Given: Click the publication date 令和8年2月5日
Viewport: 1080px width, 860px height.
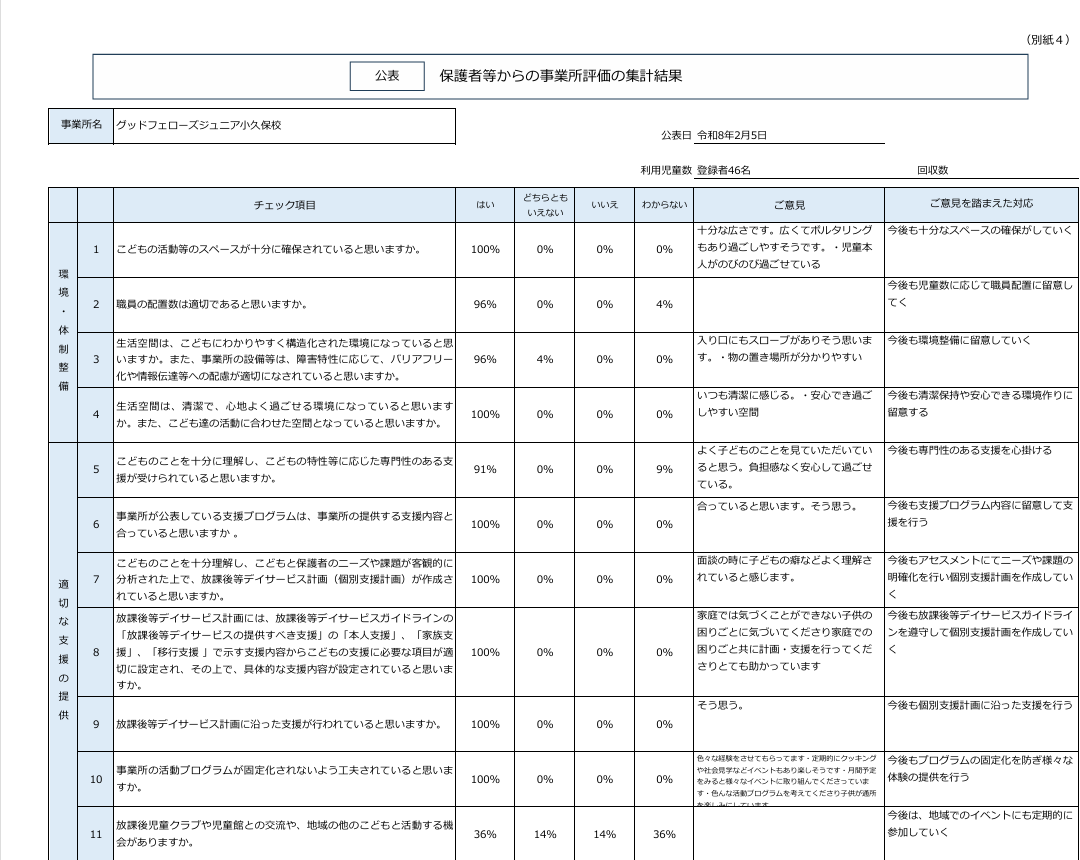Looking at the screenshot, I should click(x=737, y=135).
